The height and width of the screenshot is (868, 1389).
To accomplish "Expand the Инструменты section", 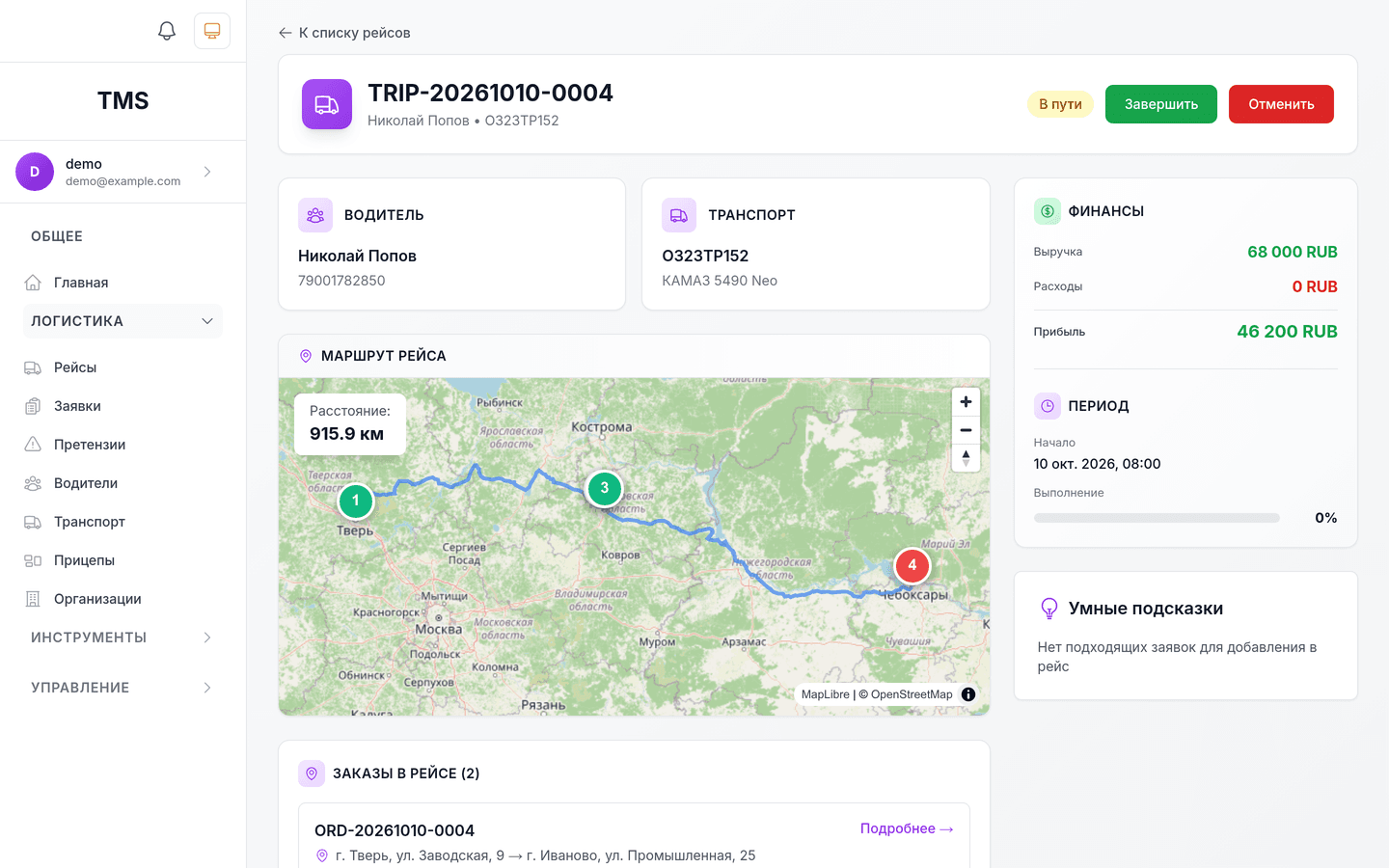I will 123,637.
